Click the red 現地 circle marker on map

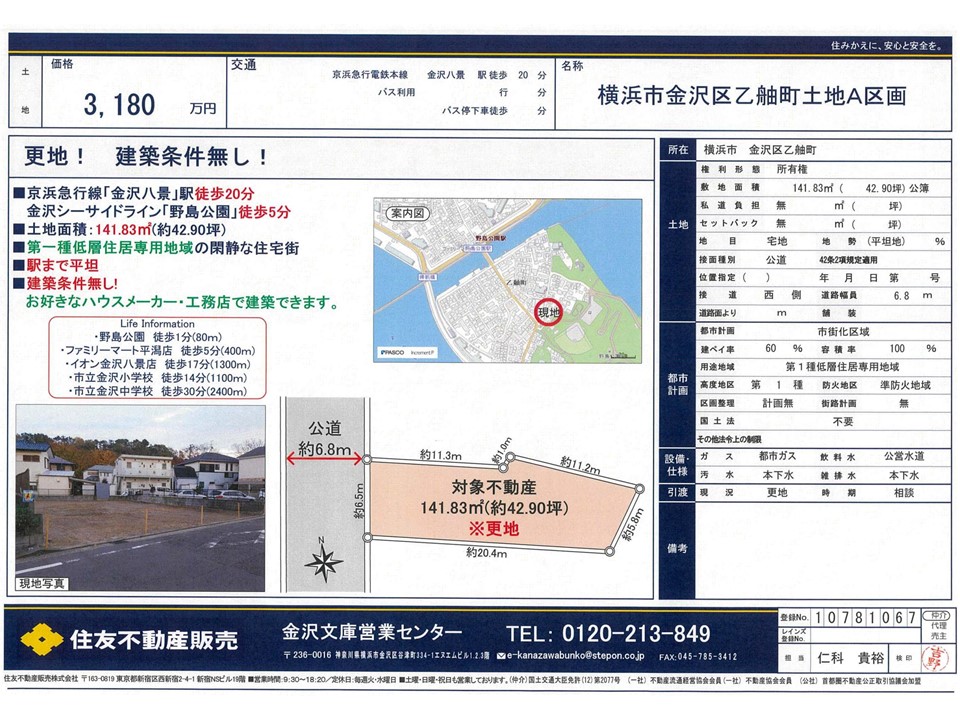546,313
